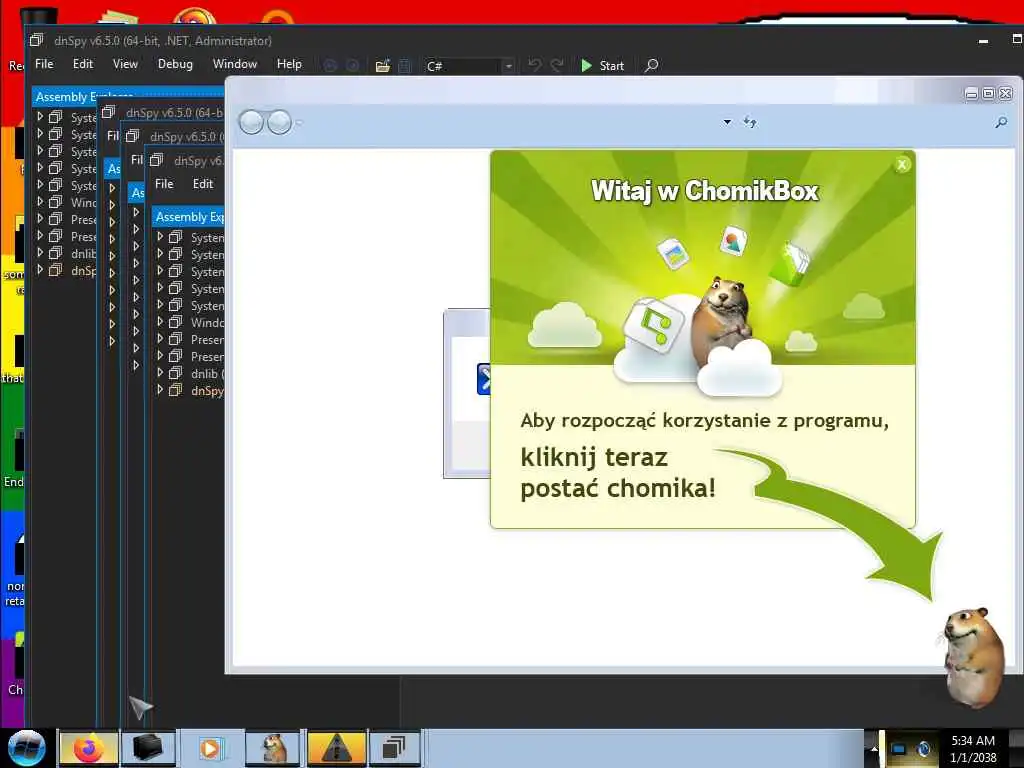Screen dimensions: 1024x768
Task: Open the Window menu in dnSpy
Action: [234, 64]
